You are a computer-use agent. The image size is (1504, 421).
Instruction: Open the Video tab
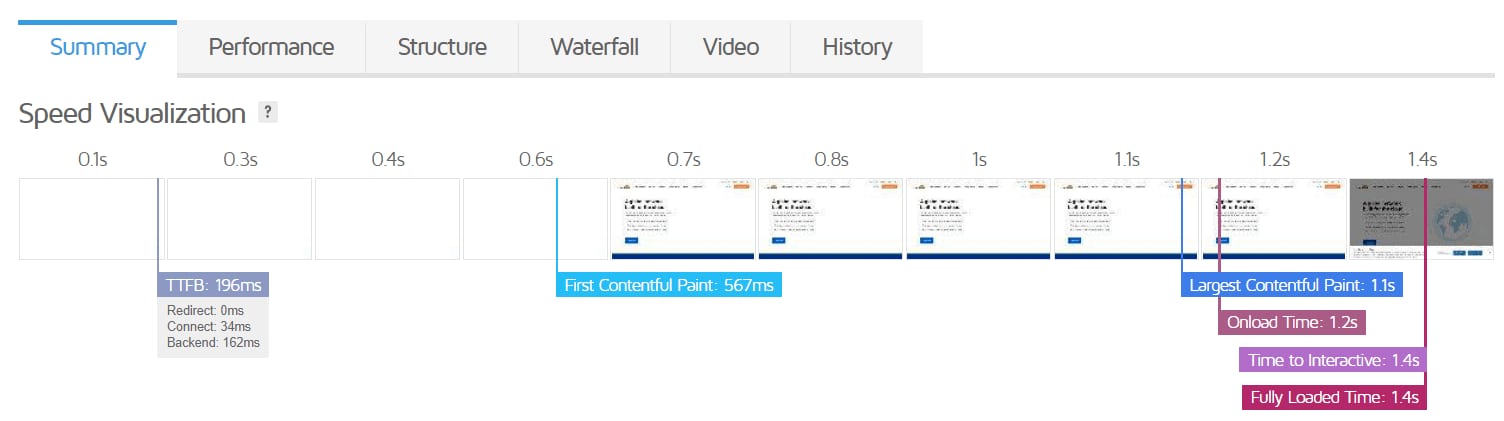pyautogui.click(x=730, y=47)
